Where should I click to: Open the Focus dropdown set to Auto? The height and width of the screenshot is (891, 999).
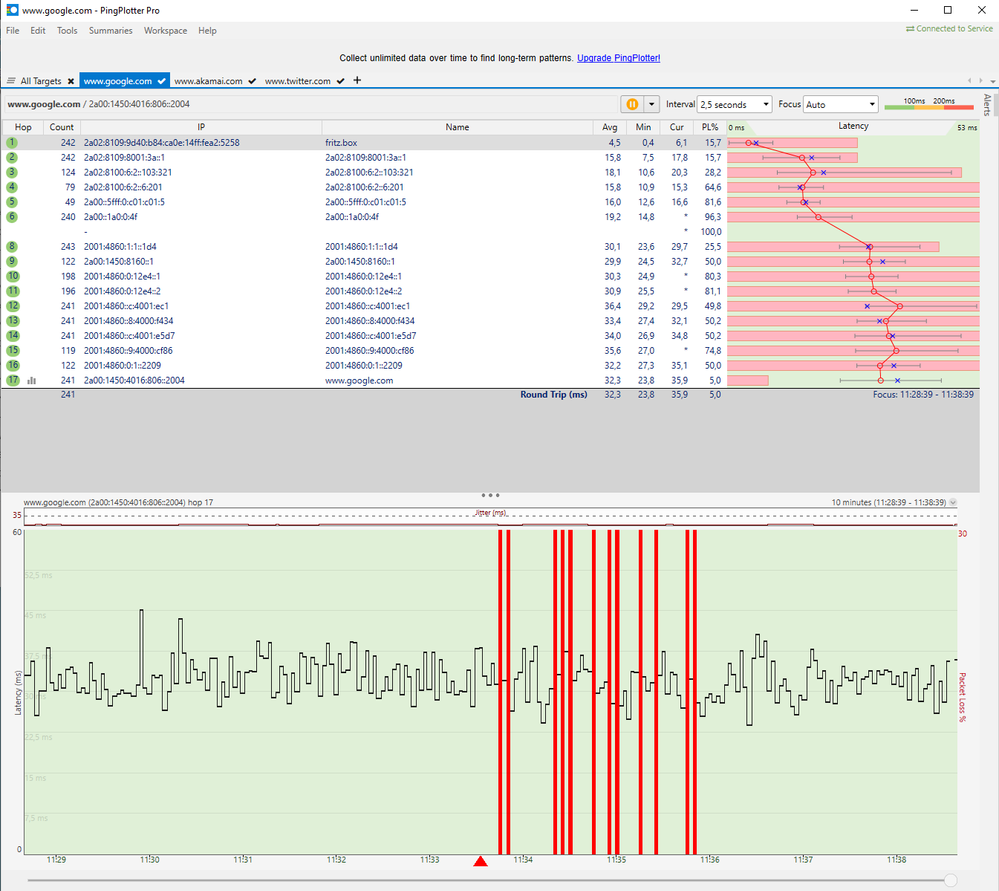click(x=840, y=103)
